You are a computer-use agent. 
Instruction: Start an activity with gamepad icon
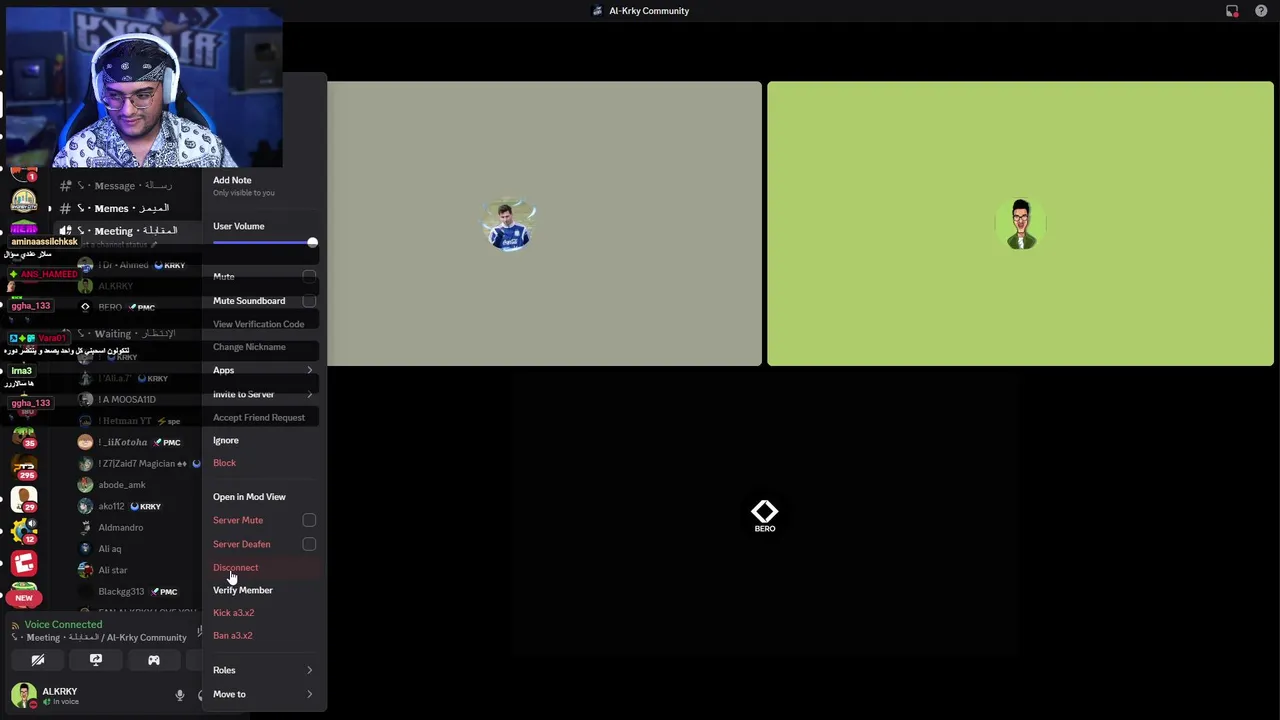point(154,660)
